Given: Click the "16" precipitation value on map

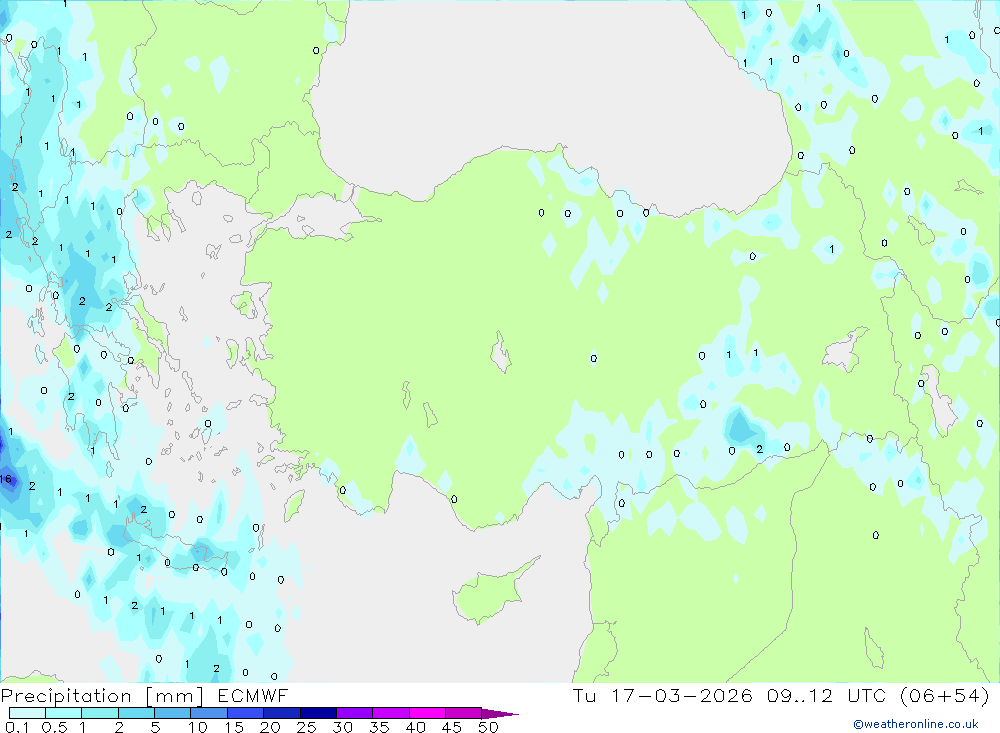Looking at the screenshot, I should [x=6, y=479].
